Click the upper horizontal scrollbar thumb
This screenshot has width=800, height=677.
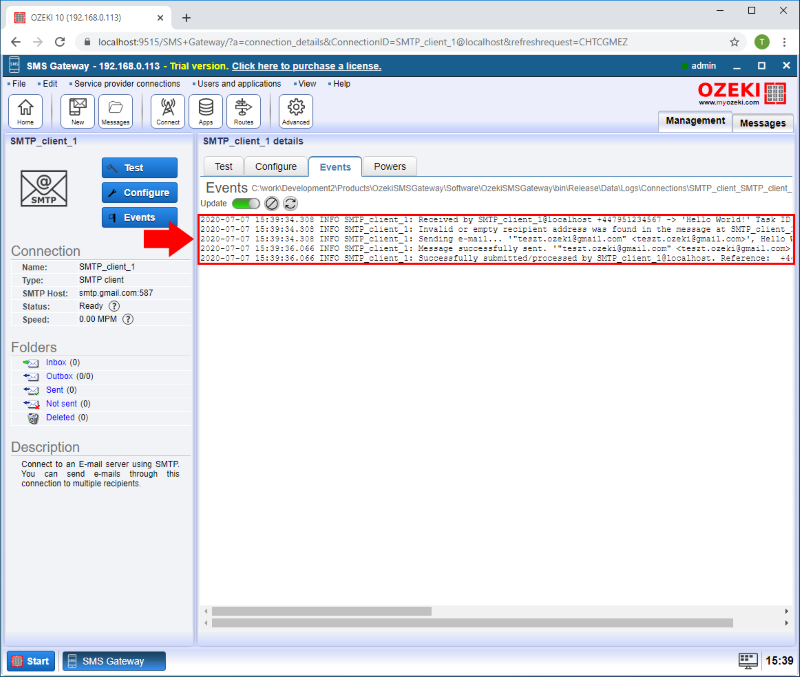321,611
